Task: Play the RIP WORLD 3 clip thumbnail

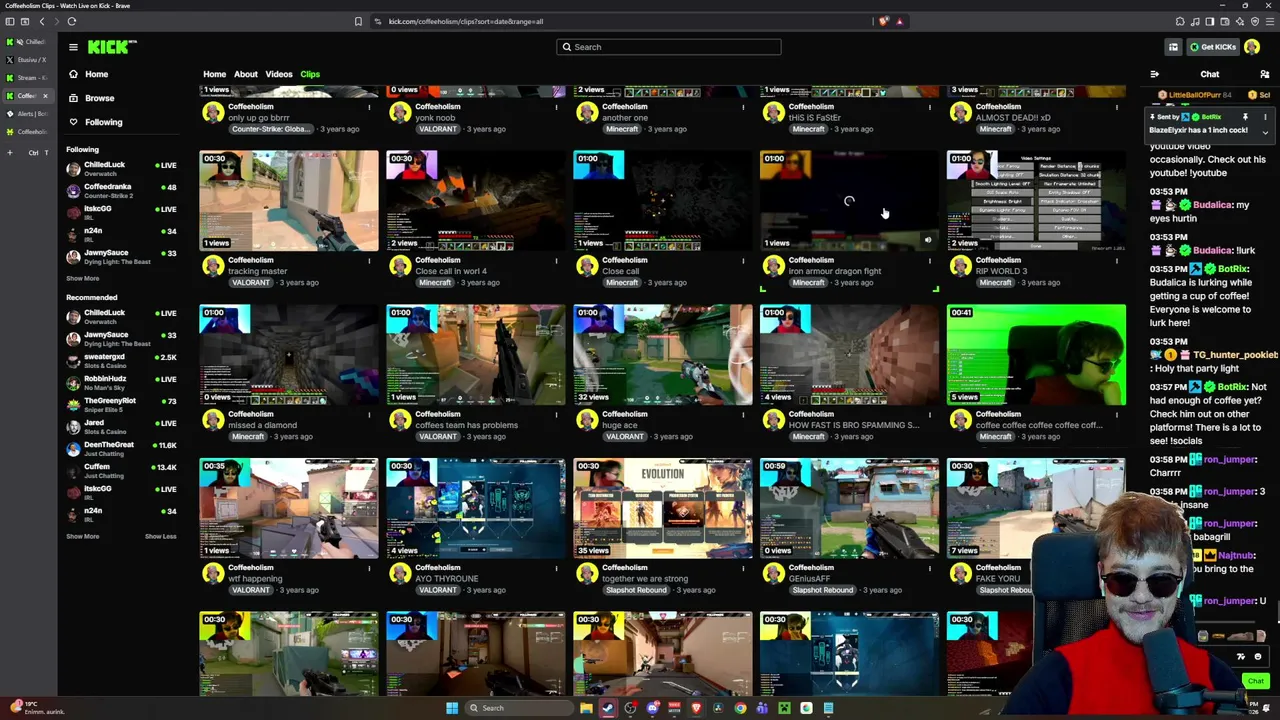Action: [x=1036, y=201]
